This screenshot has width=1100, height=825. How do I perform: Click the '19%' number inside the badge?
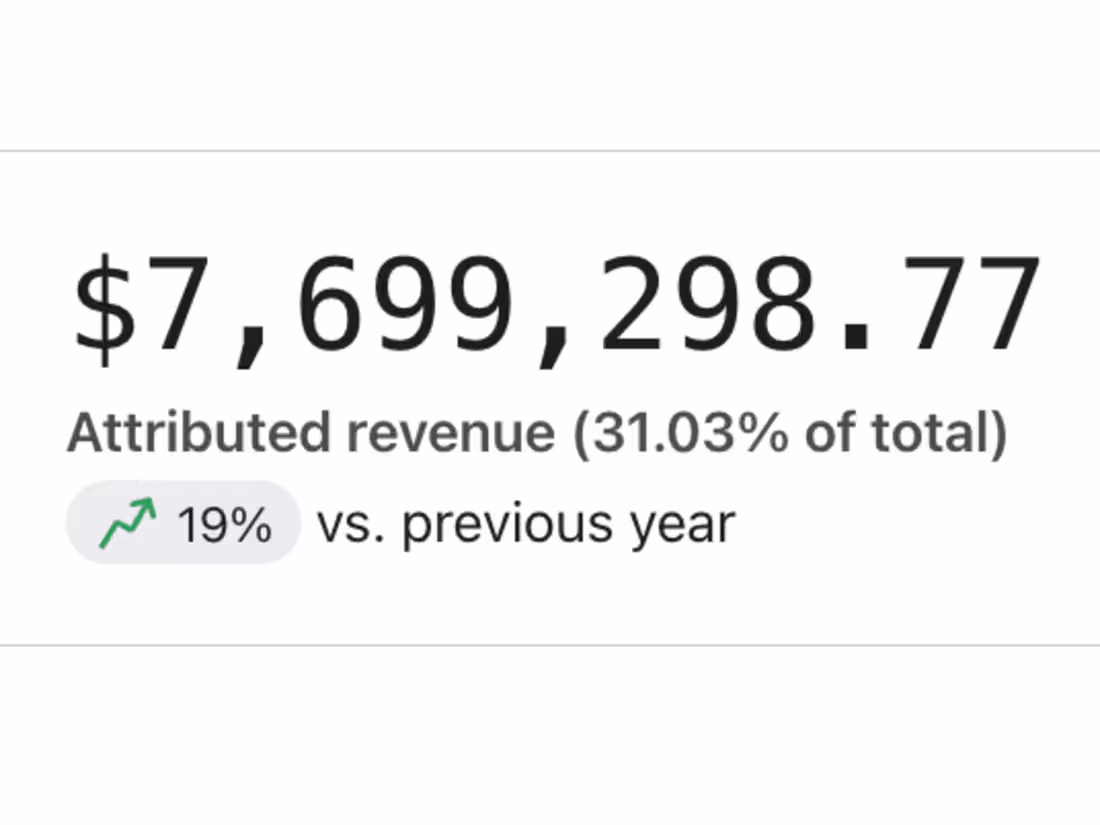pos(224,525)
